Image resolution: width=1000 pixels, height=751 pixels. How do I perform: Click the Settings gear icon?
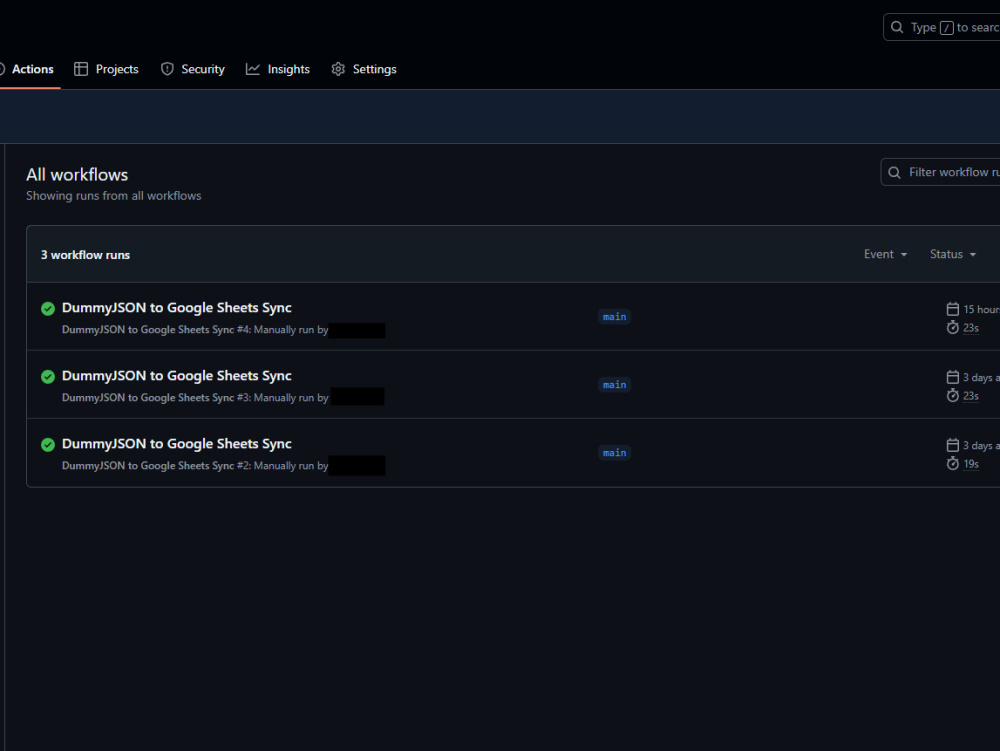(338, 69)
